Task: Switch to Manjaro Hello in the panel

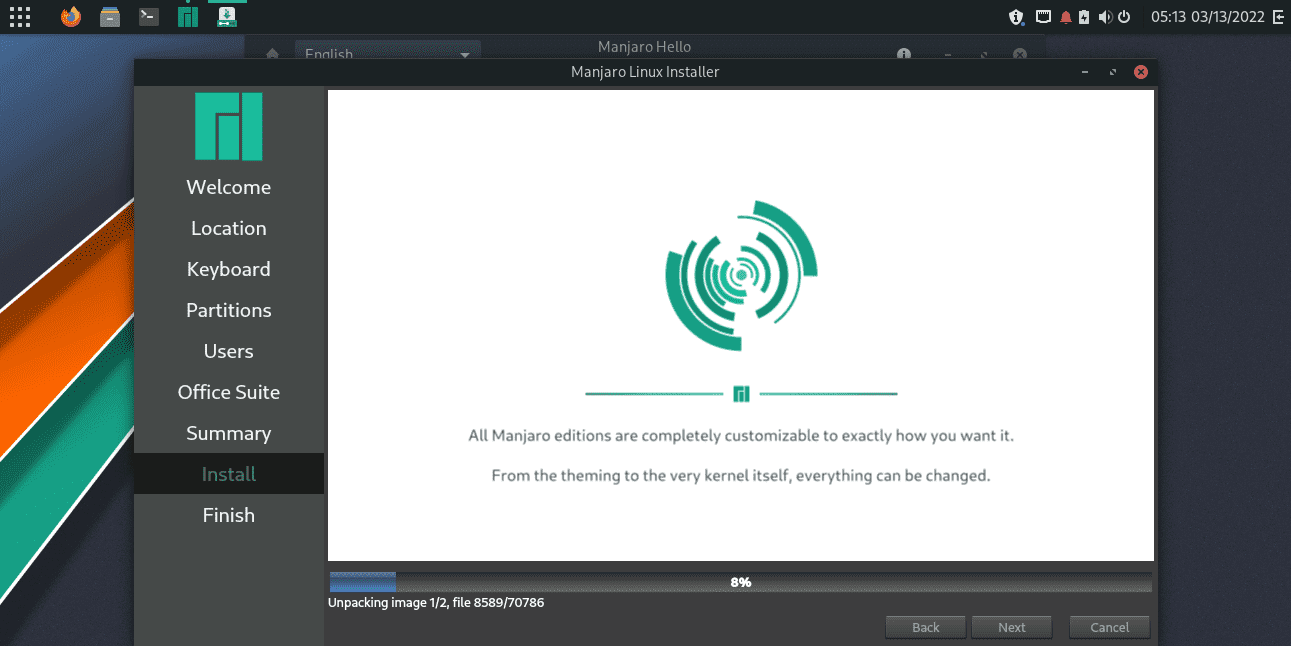Action: (x=188, y=16)
